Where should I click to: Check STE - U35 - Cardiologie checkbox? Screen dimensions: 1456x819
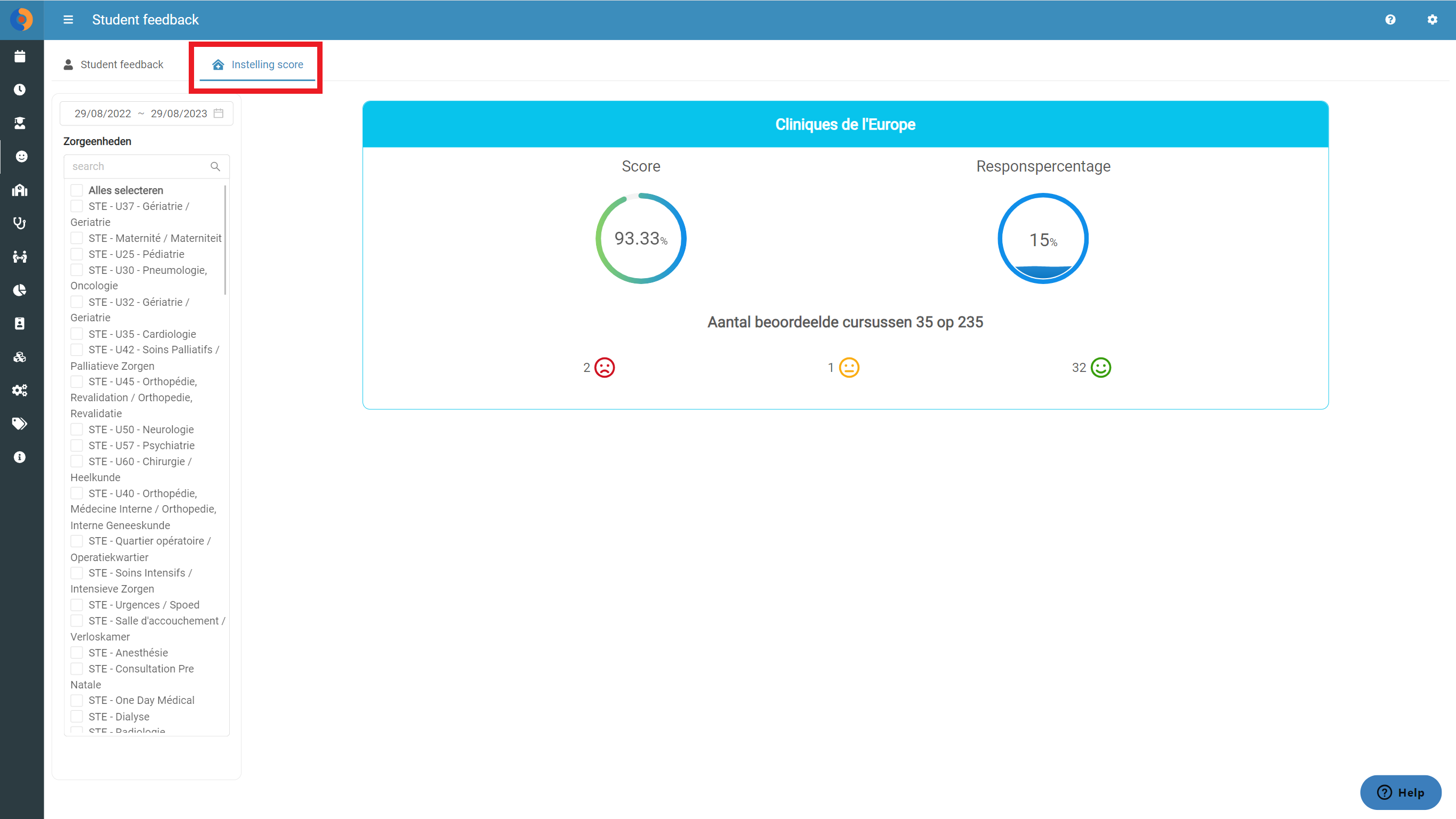point(77,334)
